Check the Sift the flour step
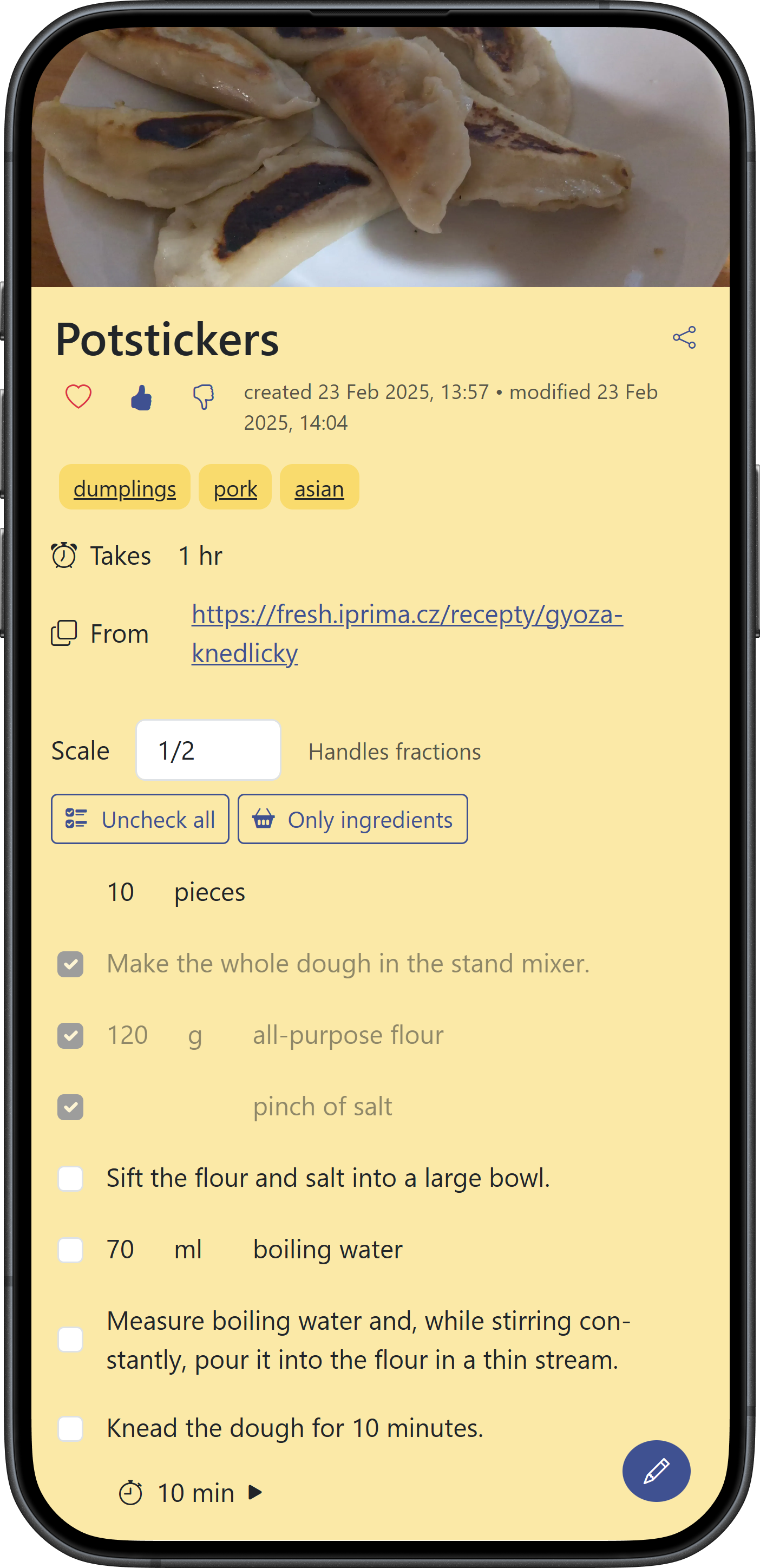The height and width of the screenshot is (1568, 760). [70, 1178]
